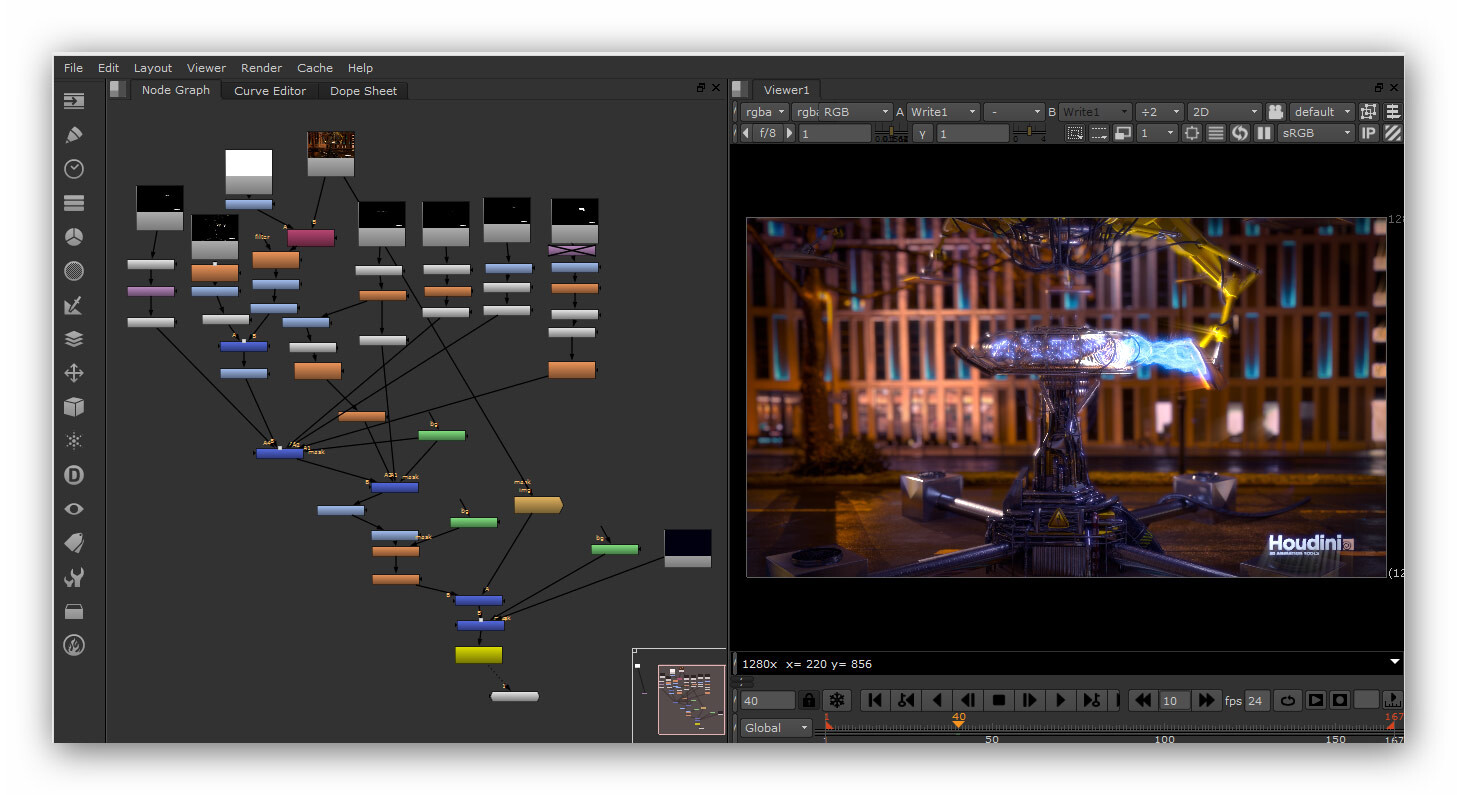The height and width of the screenshot is (795, 1457).
Task: Click the current frame number field
Action: [767, 701]
